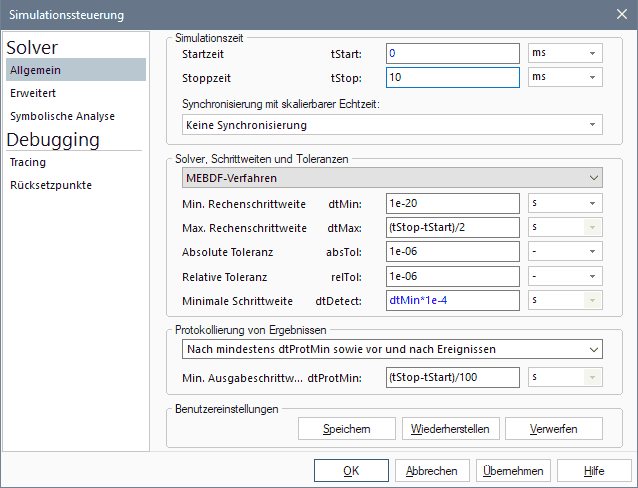The width and height of the screenshot is (638, 488).
Task: Click the absTol input field
Action: (452, 251)
